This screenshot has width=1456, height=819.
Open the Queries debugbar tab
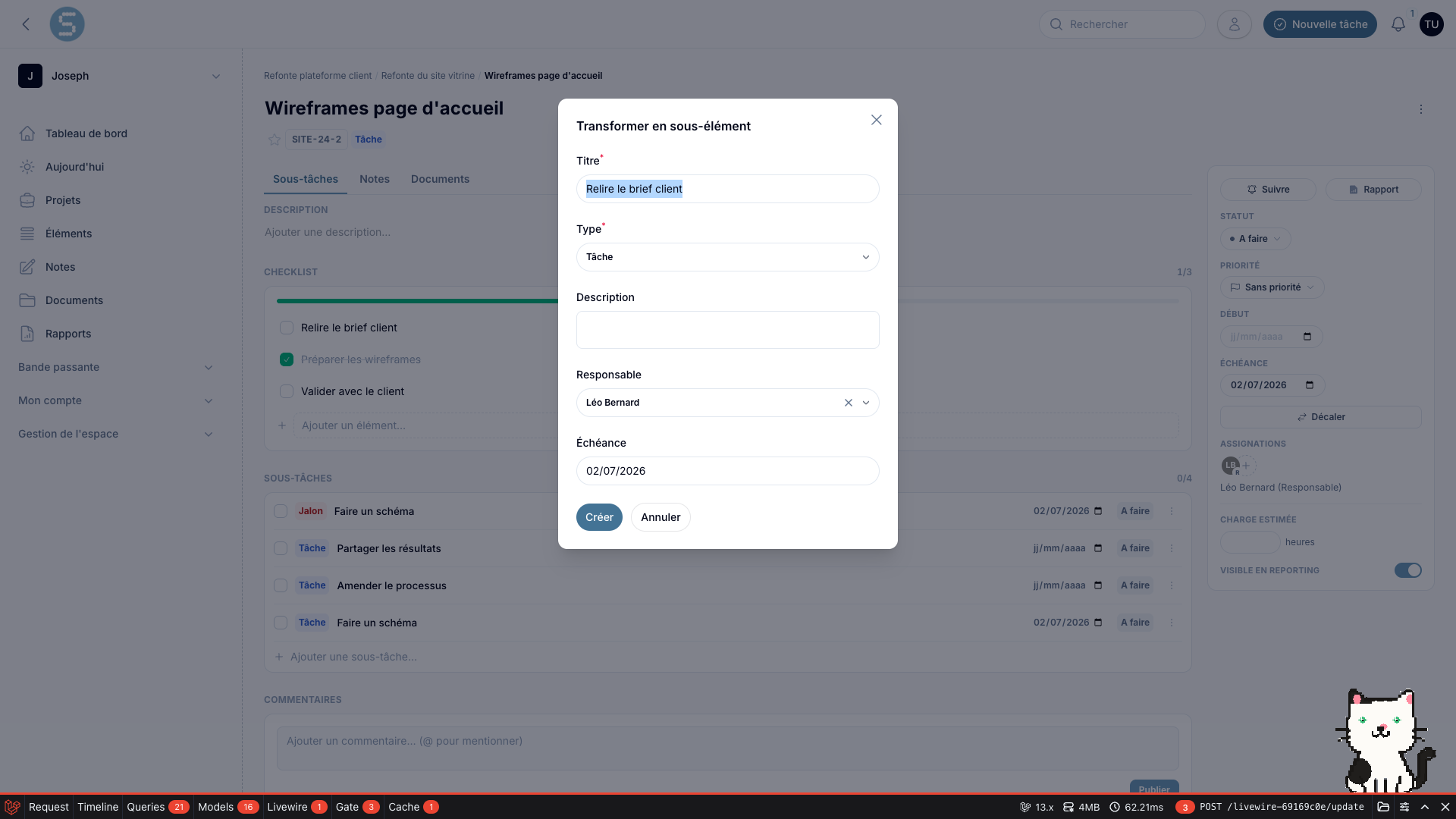click(157, 807)
